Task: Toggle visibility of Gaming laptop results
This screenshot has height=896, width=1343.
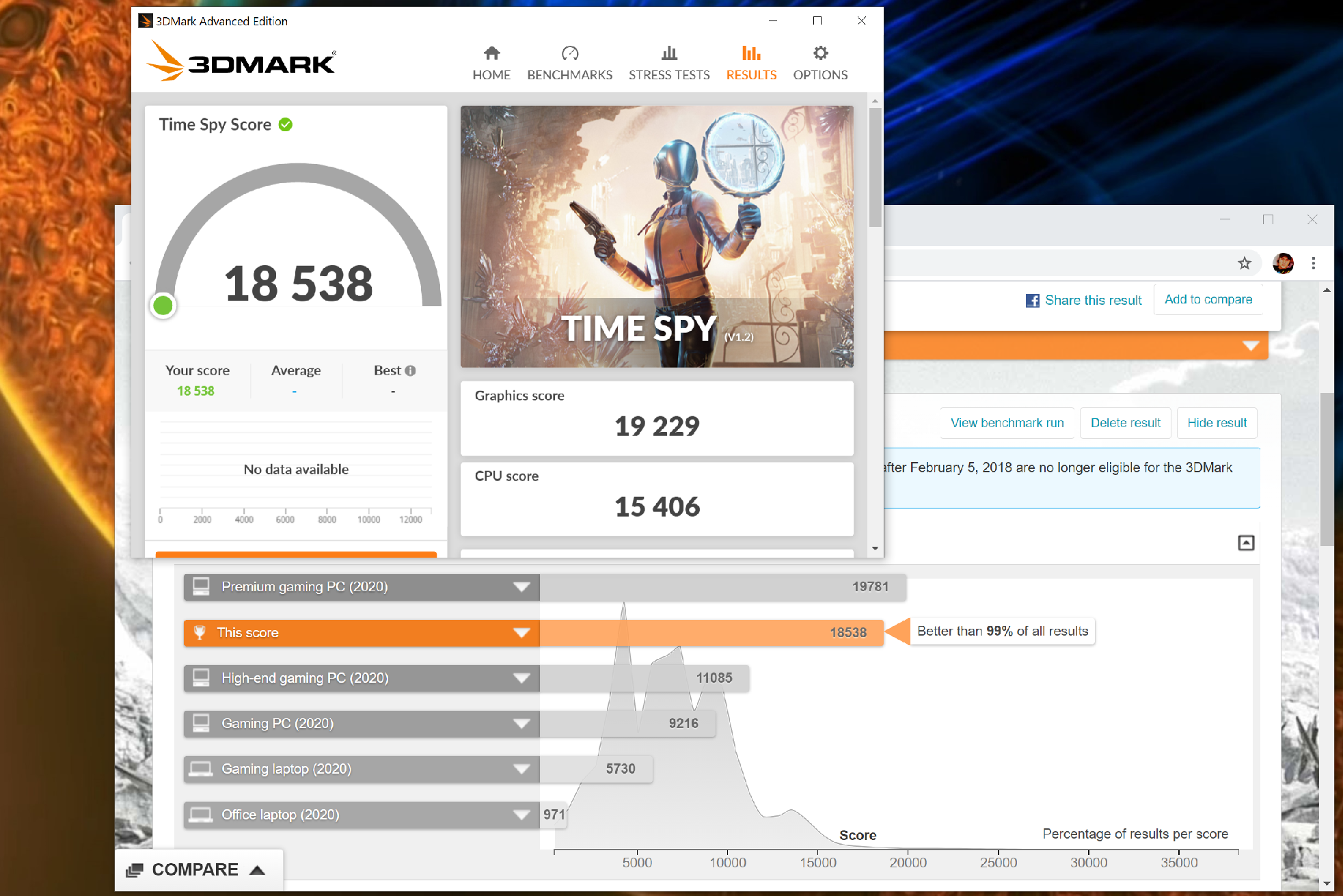Action: click(x=523, y=768)
